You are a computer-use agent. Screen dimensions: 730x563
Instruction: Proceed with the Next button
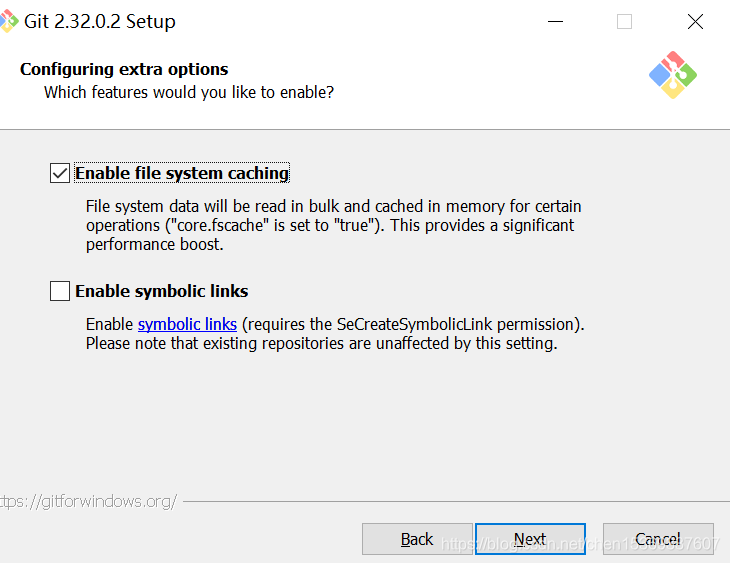tap(530, 539)
